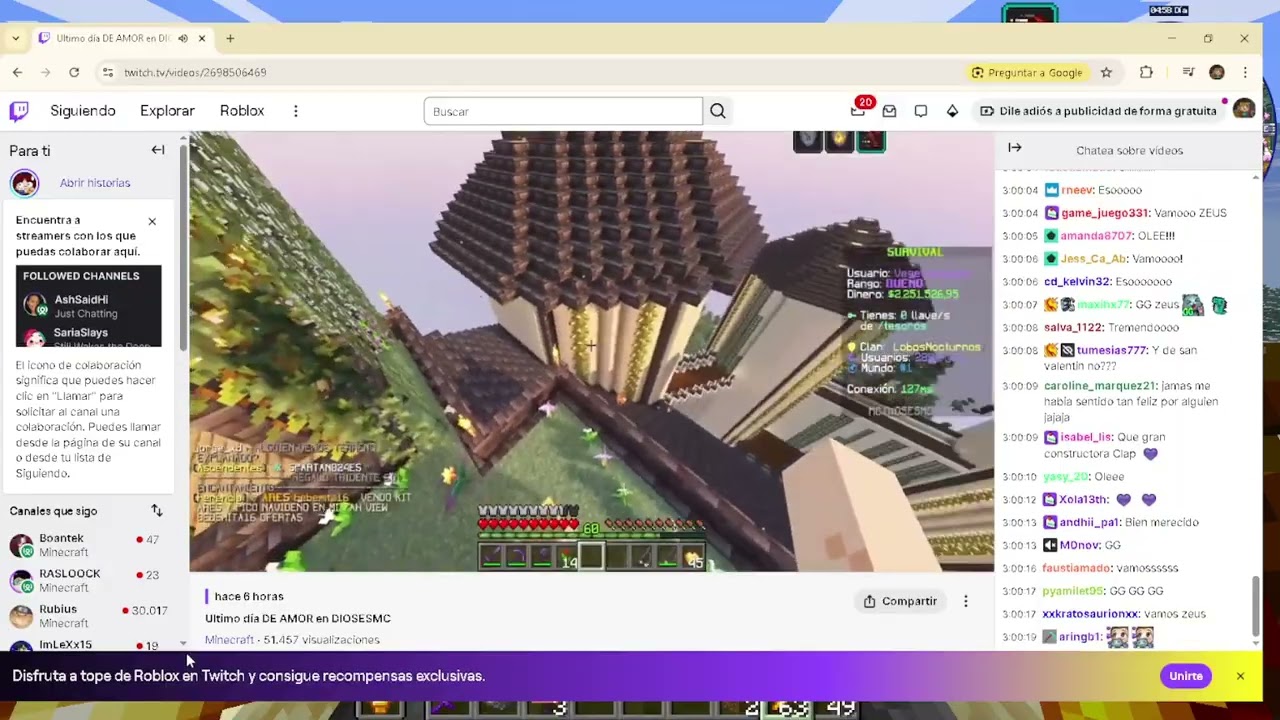The height and width of the screenshot is (720, 1280).
Task: Open Explorar page
Action: coord(167,111)
